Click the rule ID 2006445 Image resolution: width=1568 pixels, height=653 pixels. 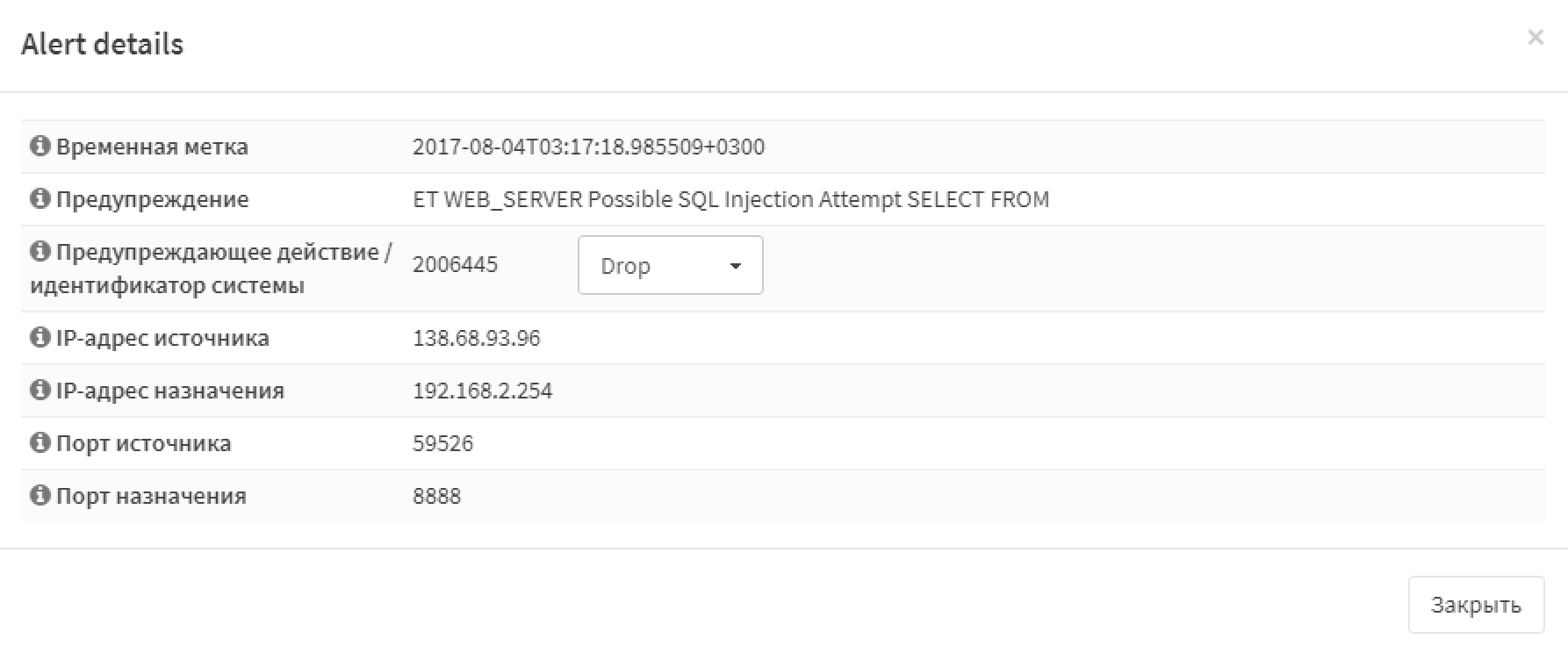[455, 265]
